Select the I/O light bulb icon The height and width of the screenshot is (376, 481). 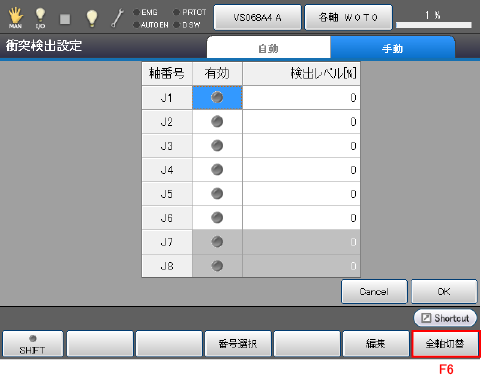(40, 17)
